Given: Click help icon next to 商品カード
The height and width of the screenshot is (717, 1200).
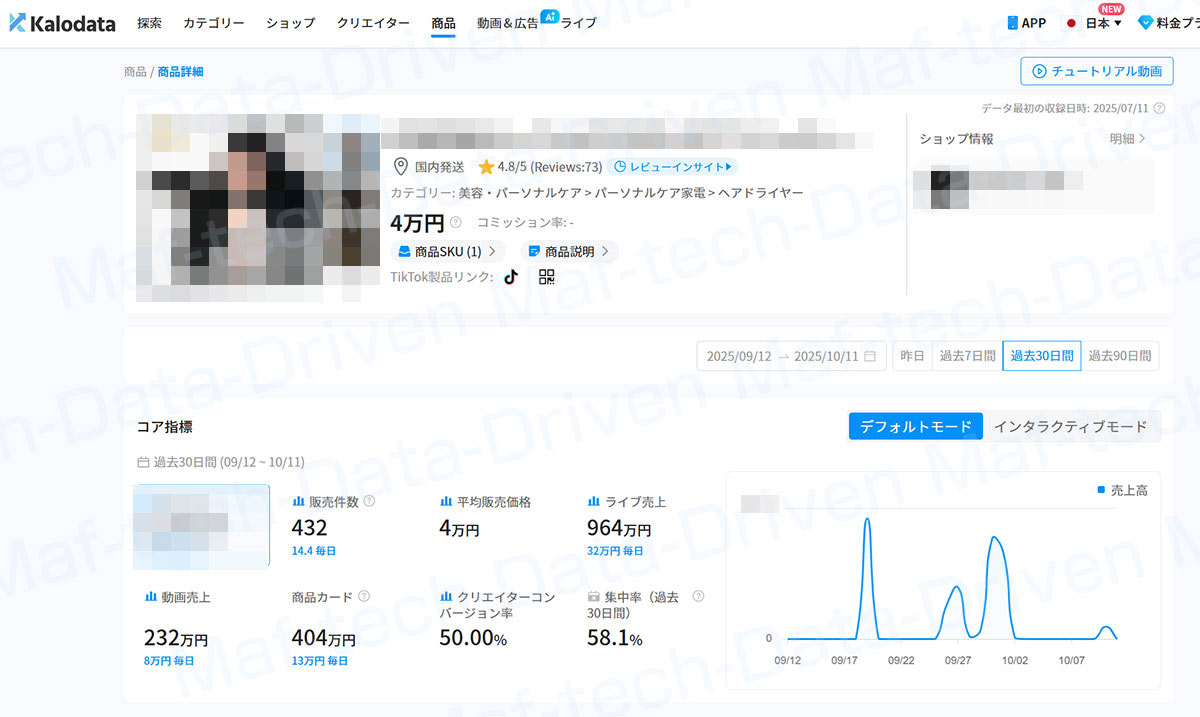Looking at the screenshot, I should click(364, 596).
